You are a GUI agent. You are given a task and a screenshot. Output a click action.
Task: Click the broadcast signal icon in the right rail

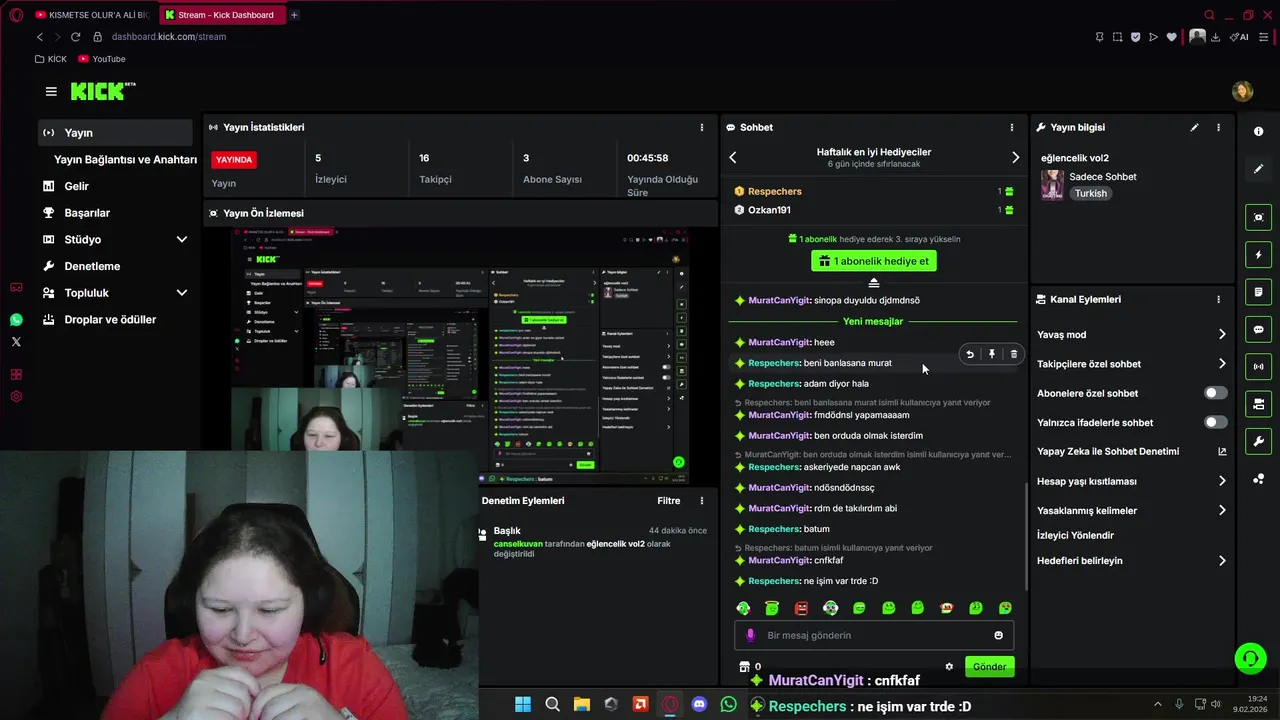1258,367
